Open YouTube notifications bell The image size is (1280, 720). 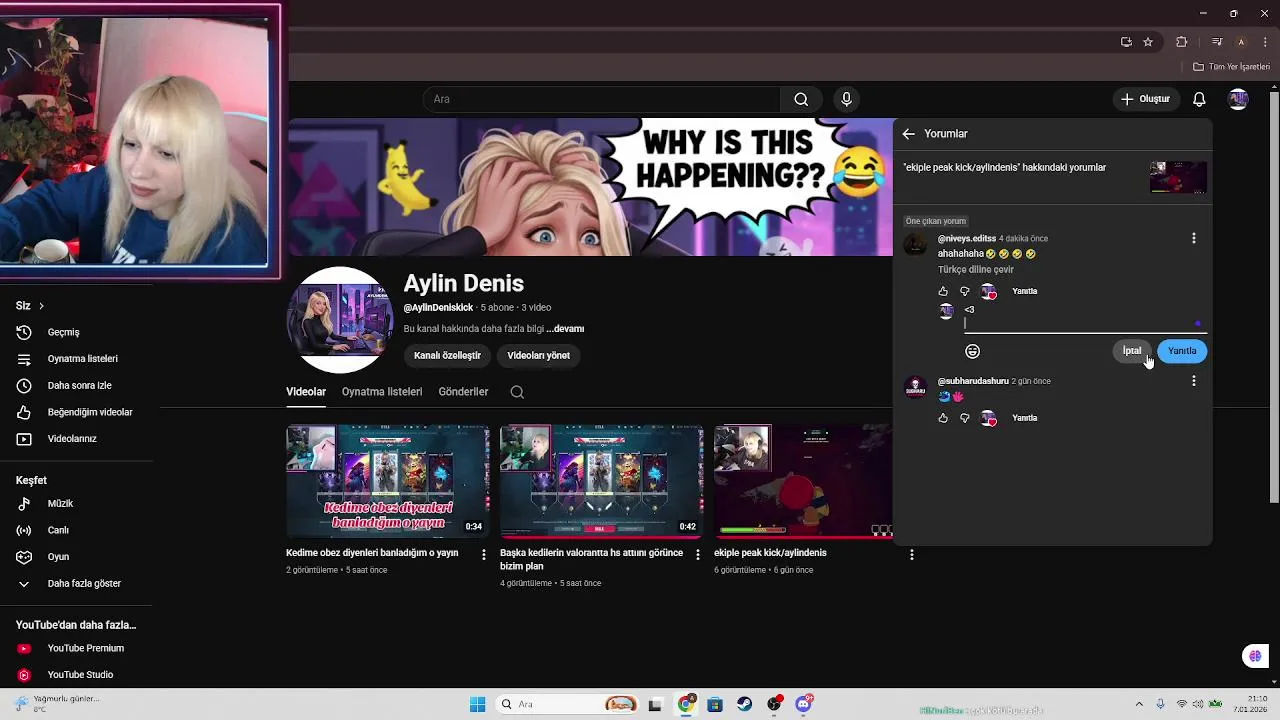tap(1199, 99)
